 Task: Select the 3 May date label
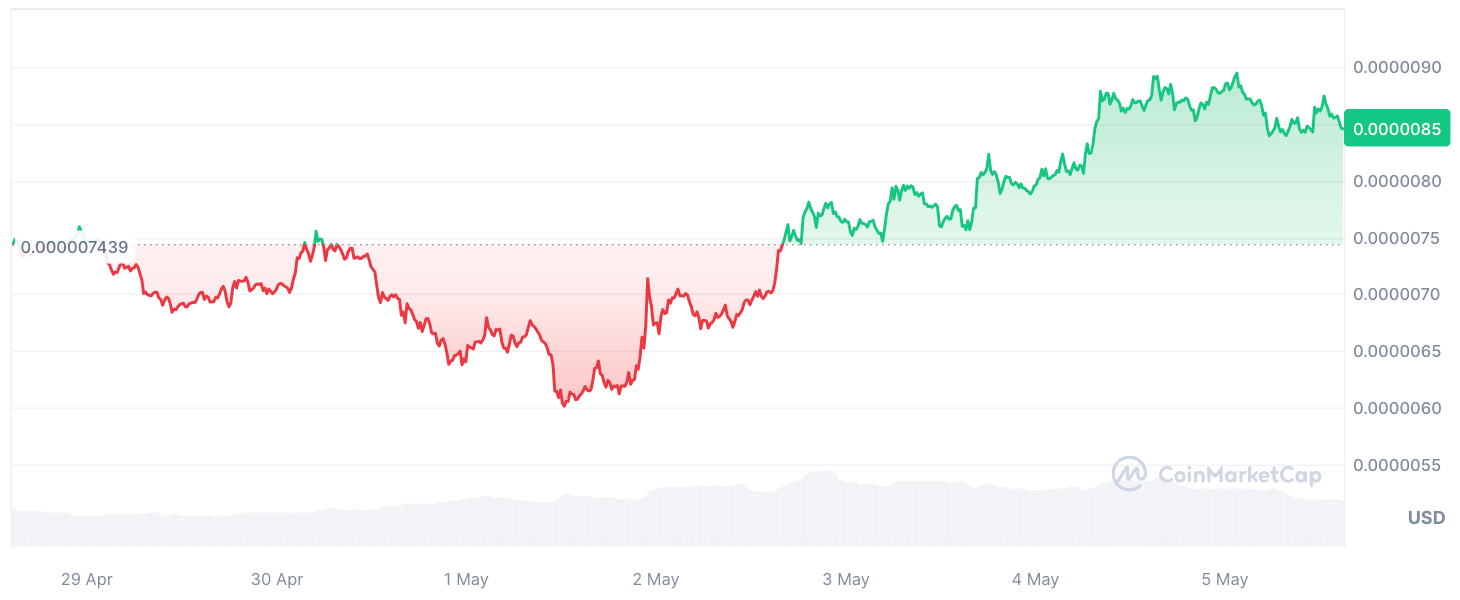click(x=846, y=579)
